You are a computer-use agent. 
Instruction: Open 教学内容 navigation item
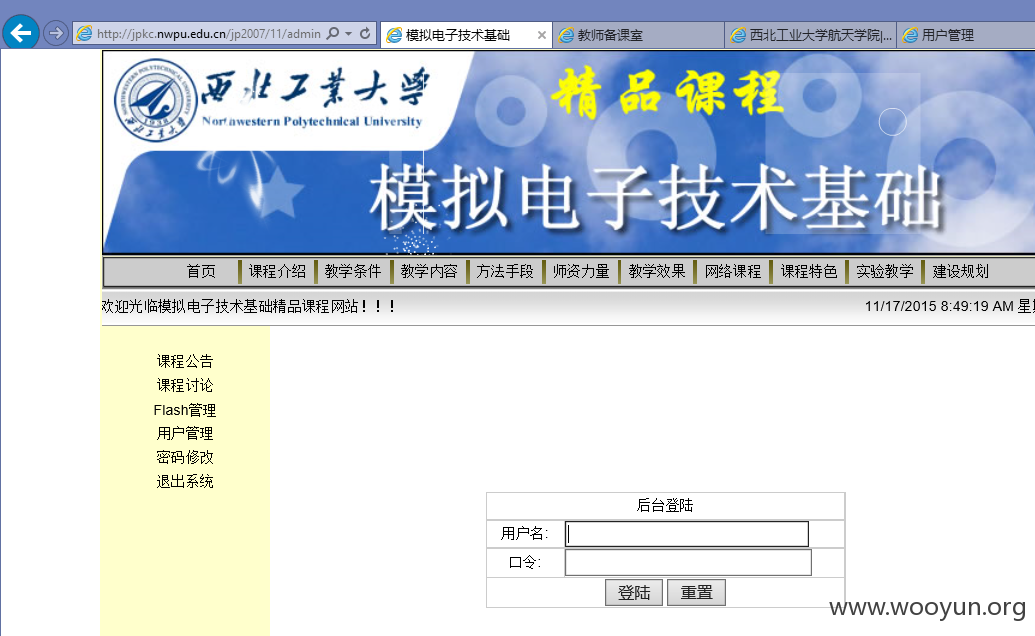428,271
